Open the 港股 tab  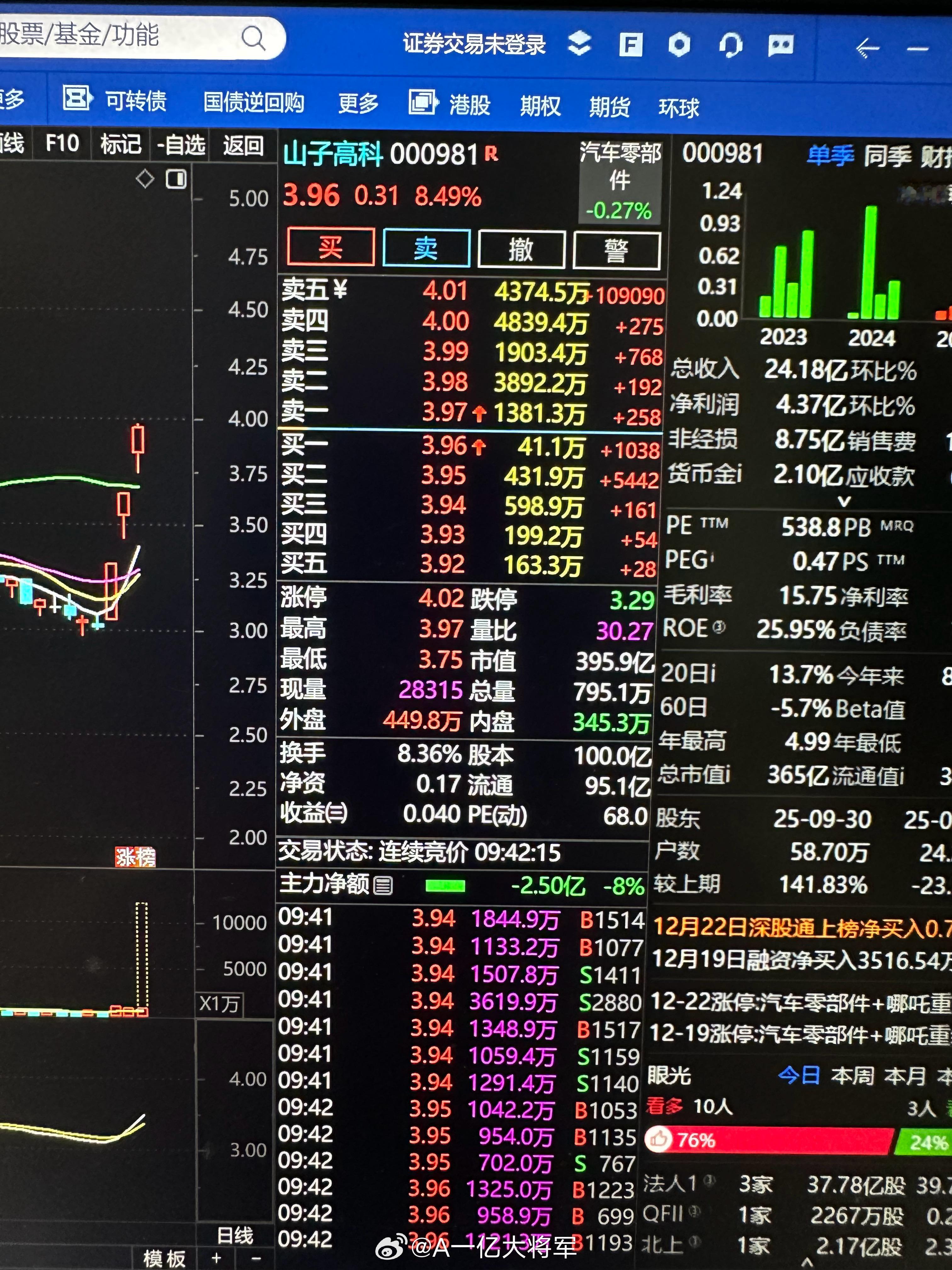469,105
